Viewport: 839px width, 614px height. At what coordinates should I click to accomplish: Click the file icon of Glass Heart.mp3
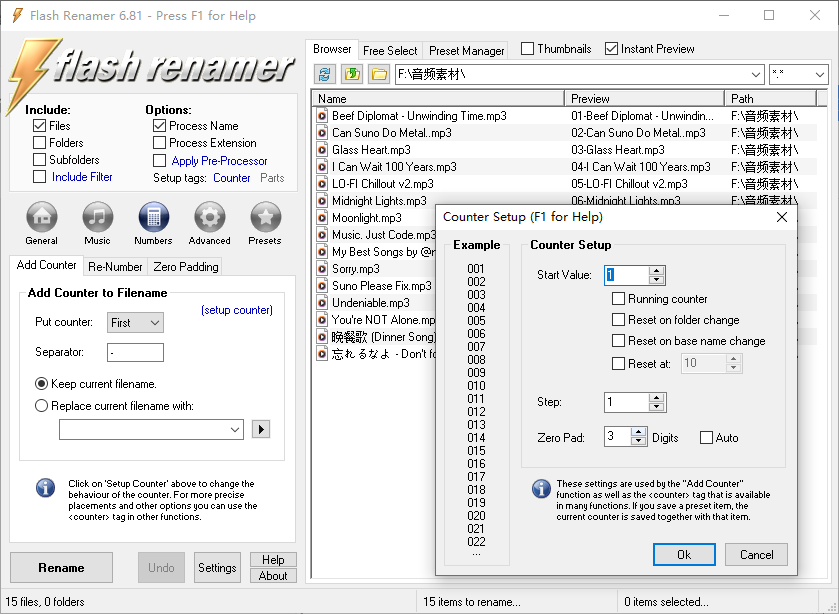(x=322, y=150)
